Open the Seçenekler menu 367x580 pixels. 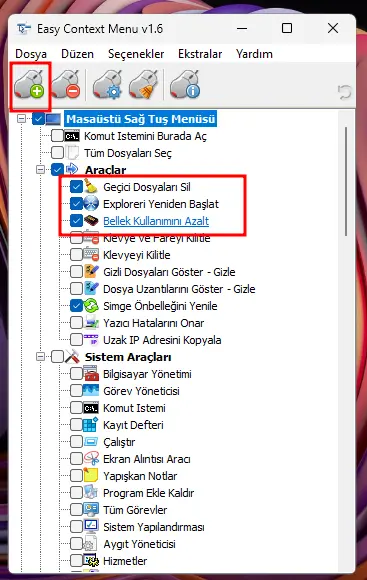pyautogui.click(x=136, y=54)
